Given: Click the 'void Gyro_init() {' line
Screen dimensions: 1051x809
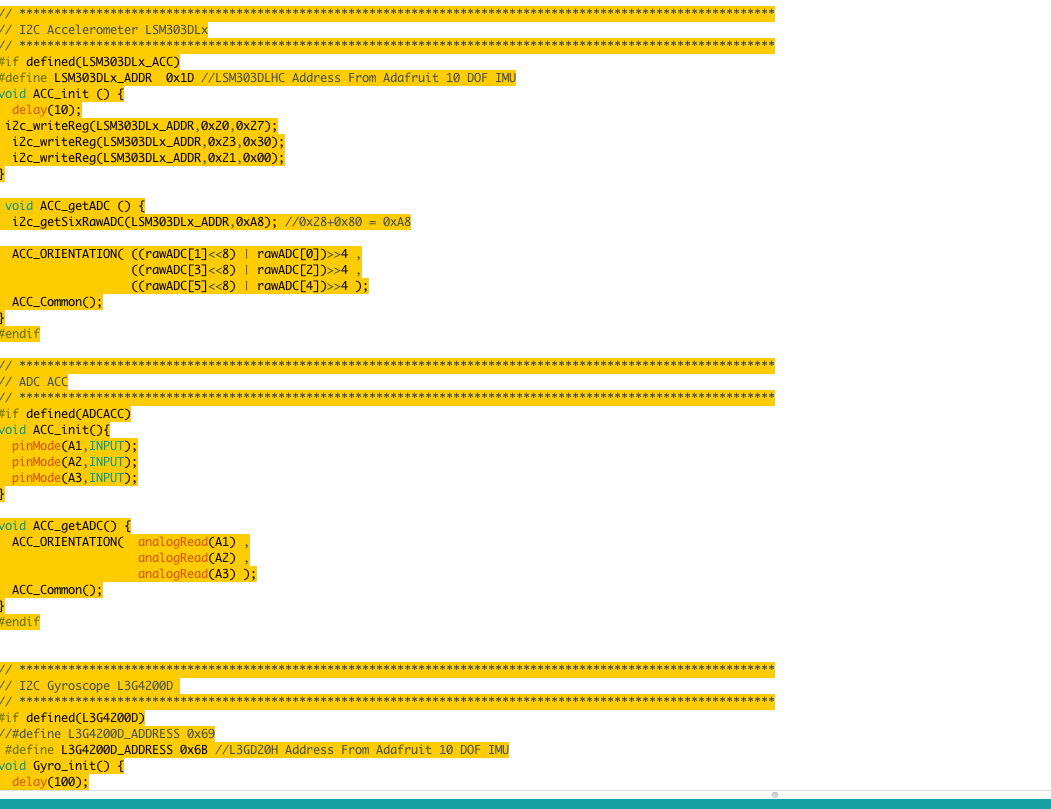Looking at the screenshot, I should click(62, 766).
